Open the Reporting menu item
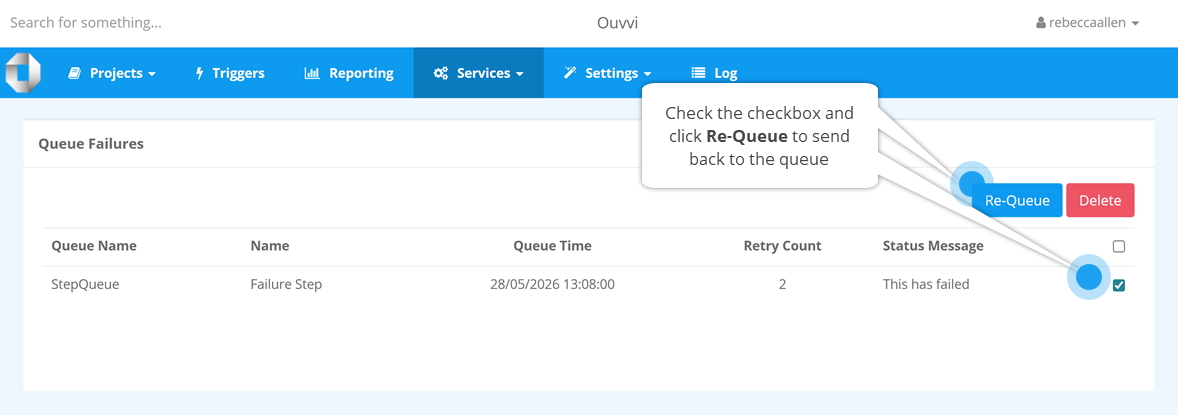Viewport: 1178px width, 415px height. coord(349,73)
